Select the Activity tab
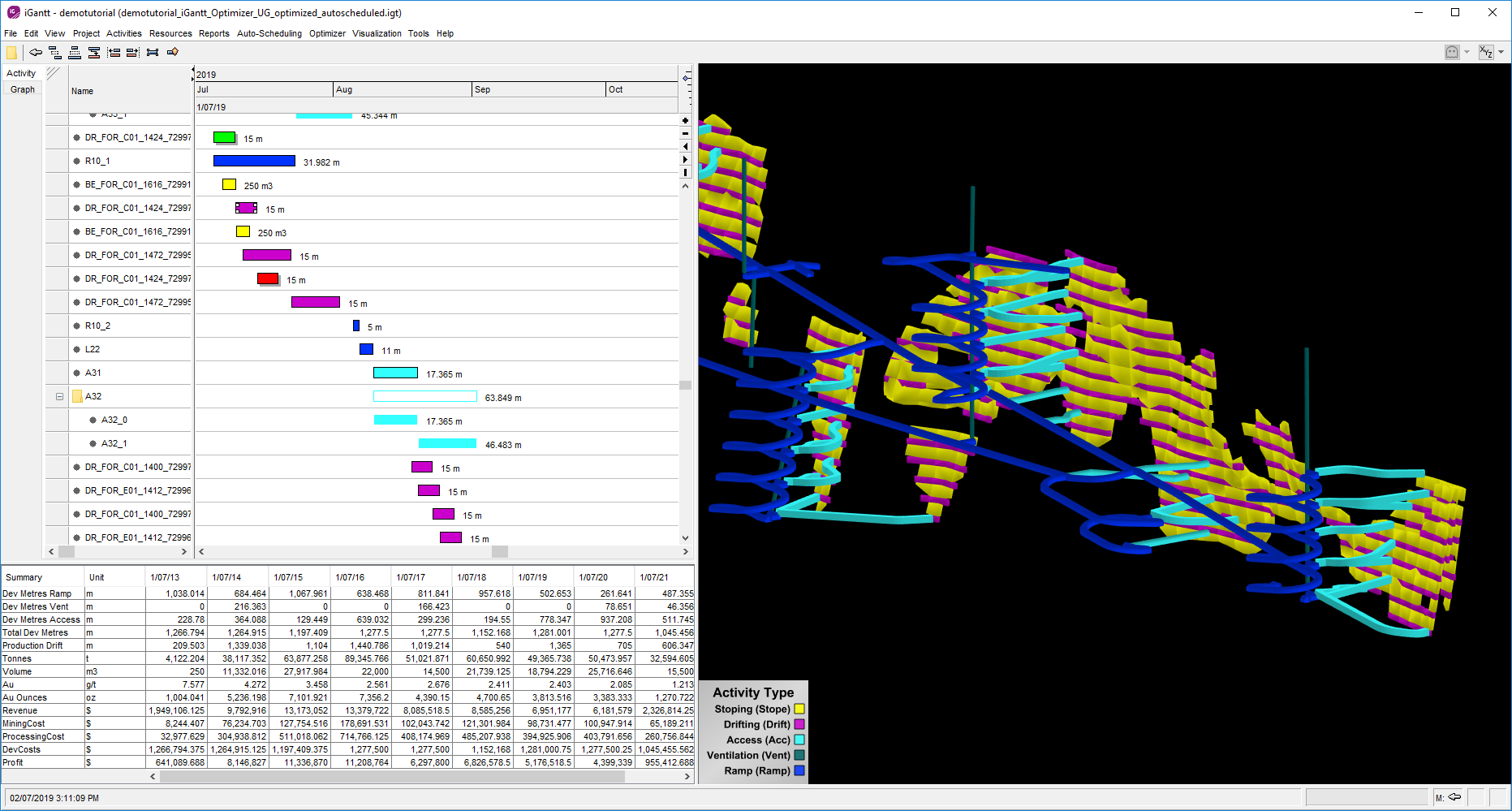Viewport: 1512px width, 811px height. click(21, 73)
